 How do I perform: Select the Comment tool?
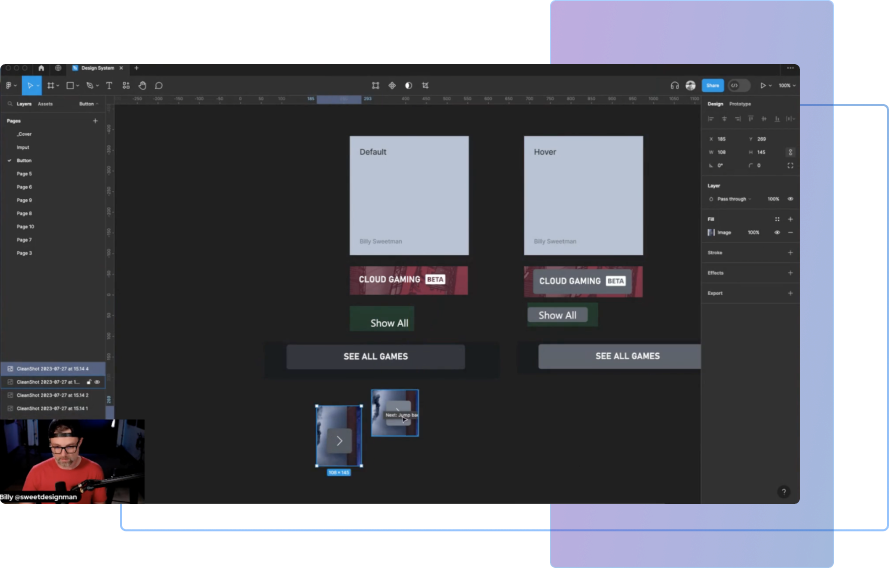coord(159,86)
